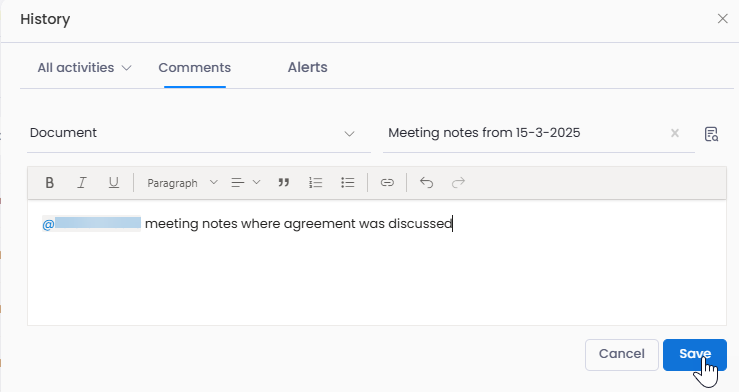
Task: Insert a block quote
Action: [283, 182]
